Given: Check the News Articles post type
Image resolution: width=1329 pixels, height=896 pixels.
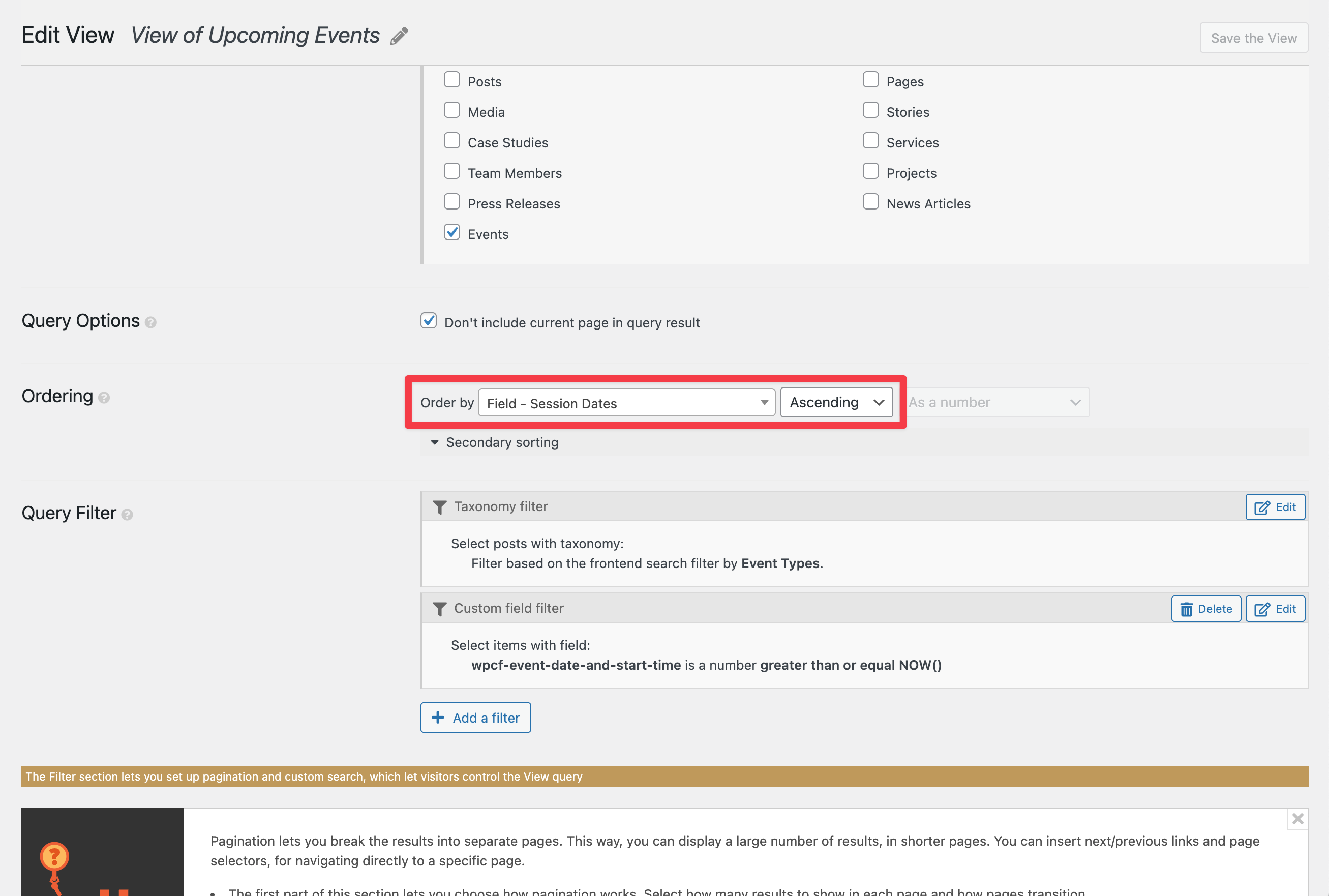Looking at the screenshot, I should [870, 202].
